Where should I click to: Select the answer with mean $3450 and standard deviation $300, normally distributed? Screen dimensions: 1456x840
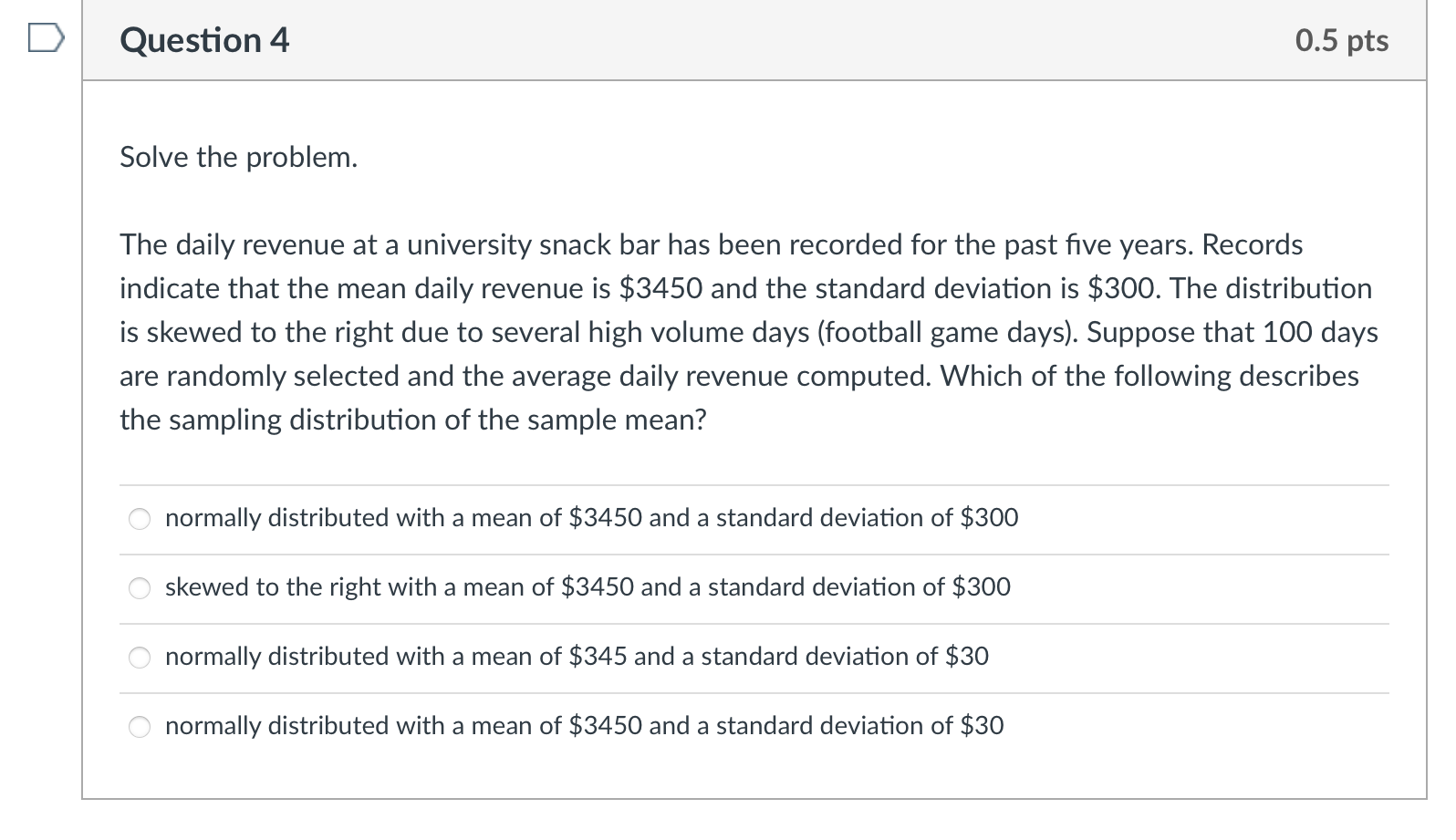(140, 519)
